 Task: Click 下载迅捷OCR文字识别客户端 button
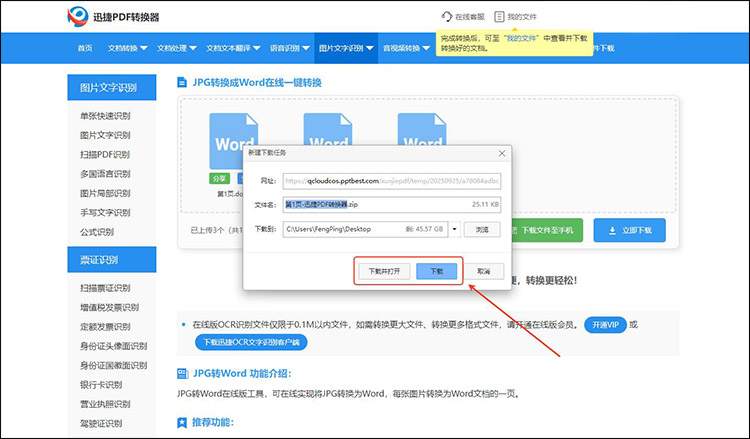[251, 342]
